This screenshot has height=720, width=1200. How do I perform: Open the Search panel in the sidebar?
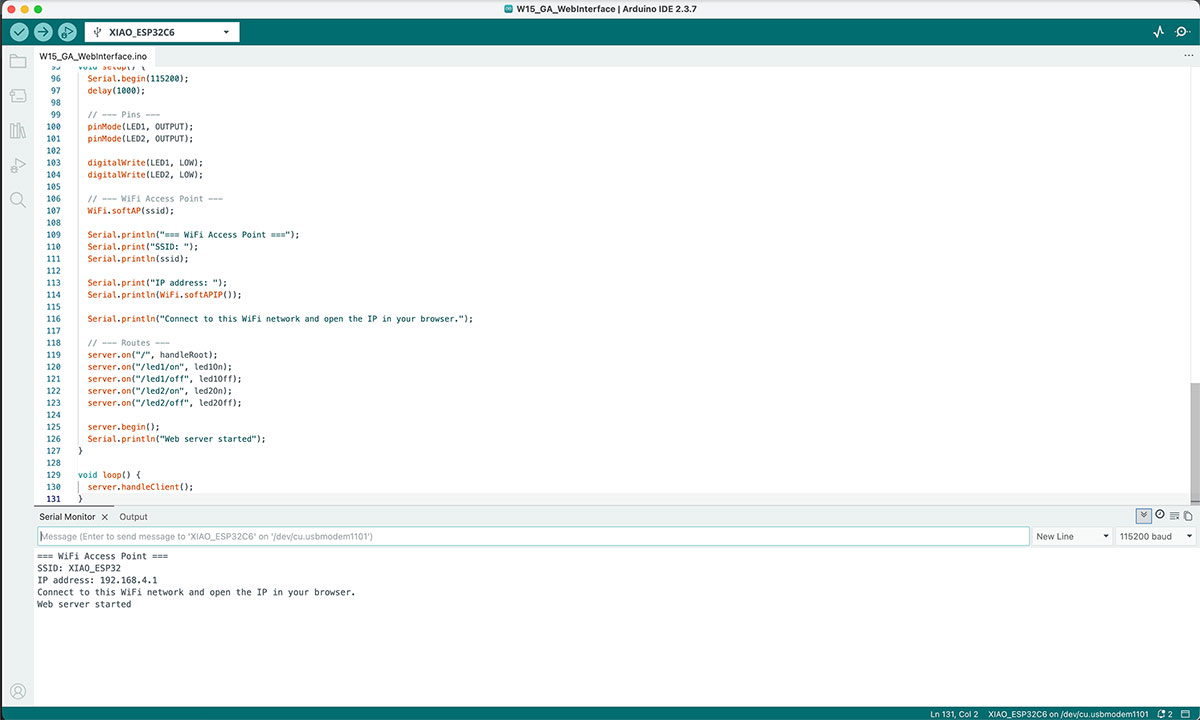pyautogui.click(x=17, y=200)
